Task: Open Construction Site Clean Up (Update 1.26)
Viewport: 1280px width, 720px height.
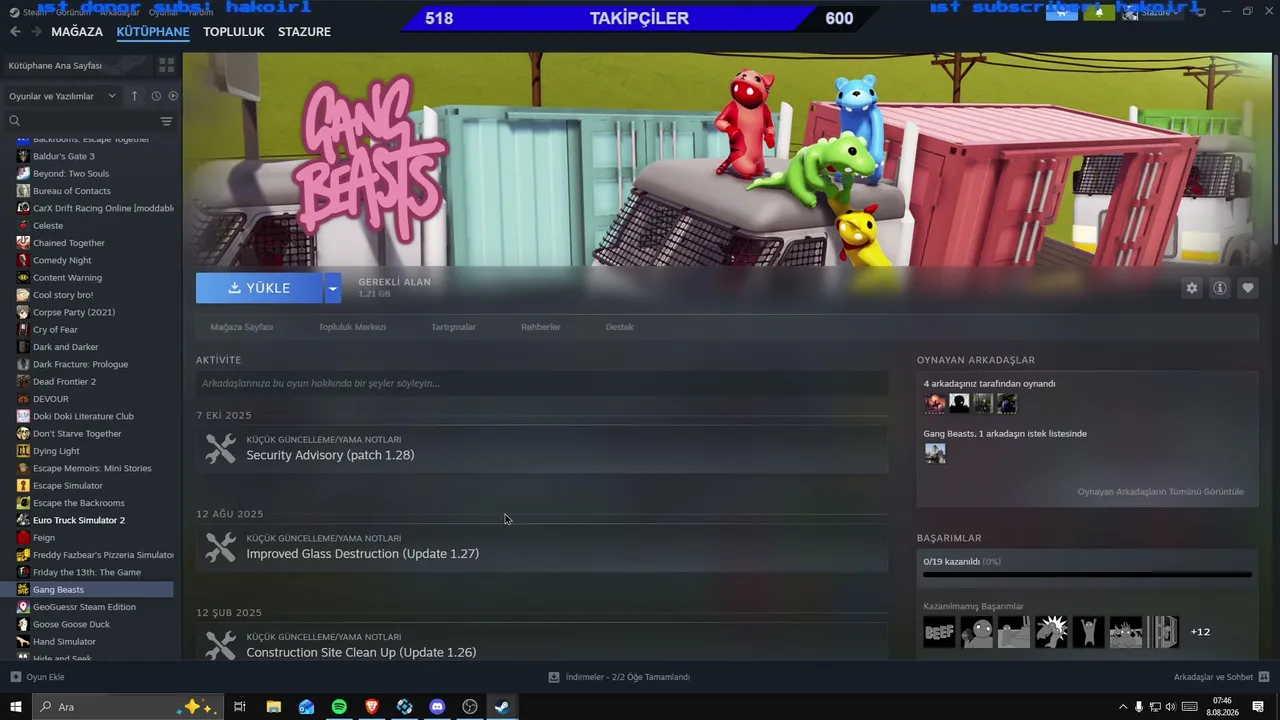Action: pyautogui.click(x=361, y=652)
